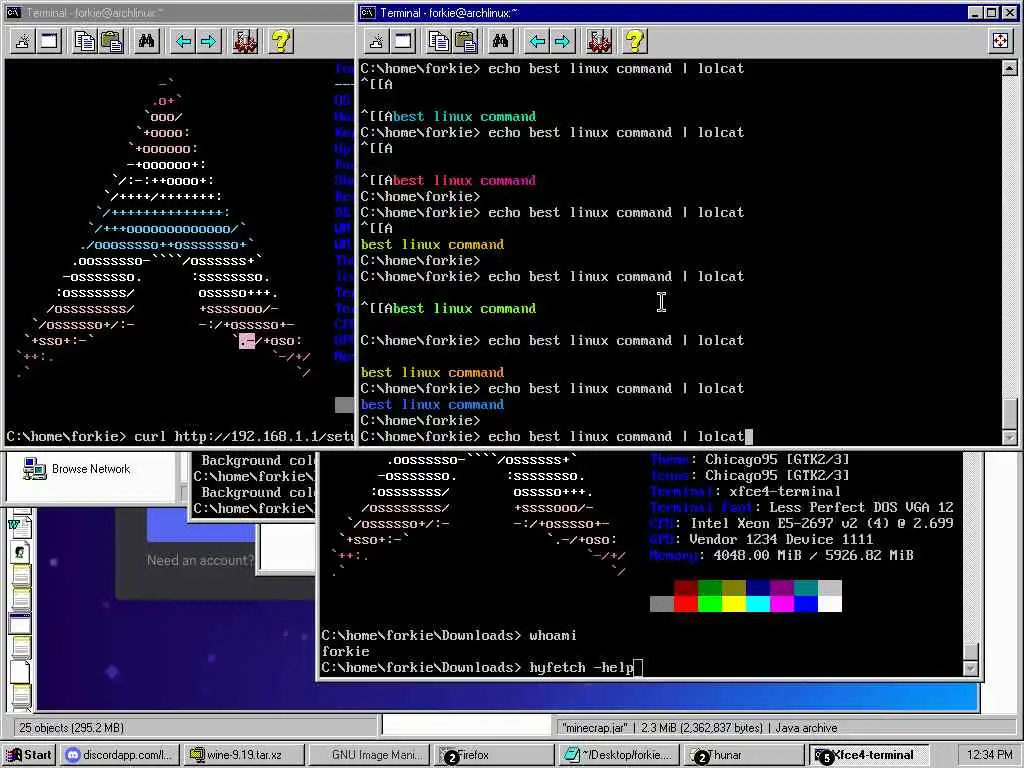Click Copy icon in left terminal toolbar
Screen dimensions: 1024x768
click(x=84, y=42)
